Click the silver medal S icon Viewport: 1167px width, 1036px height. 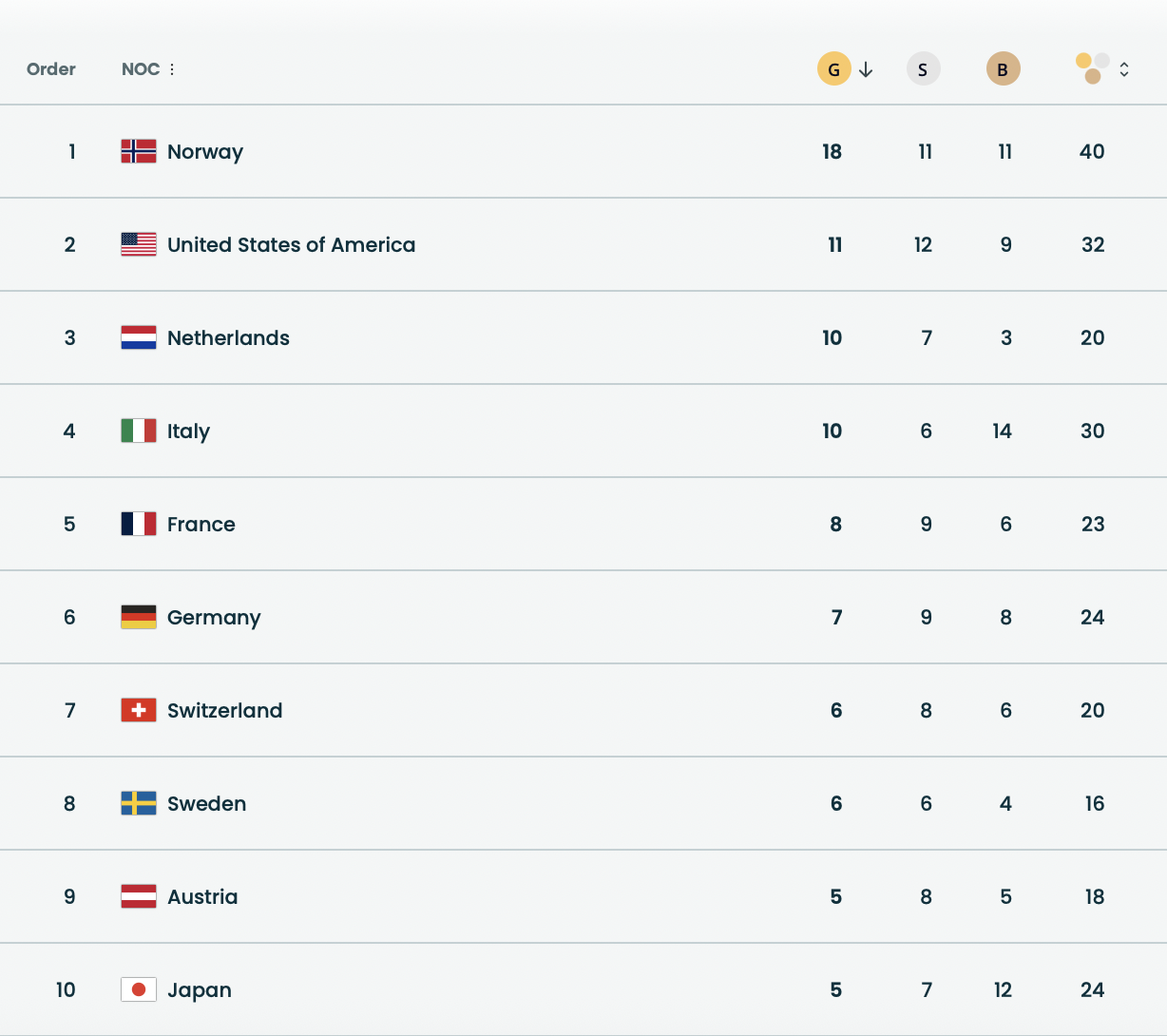pyautogui.click(x=923, y=69)
